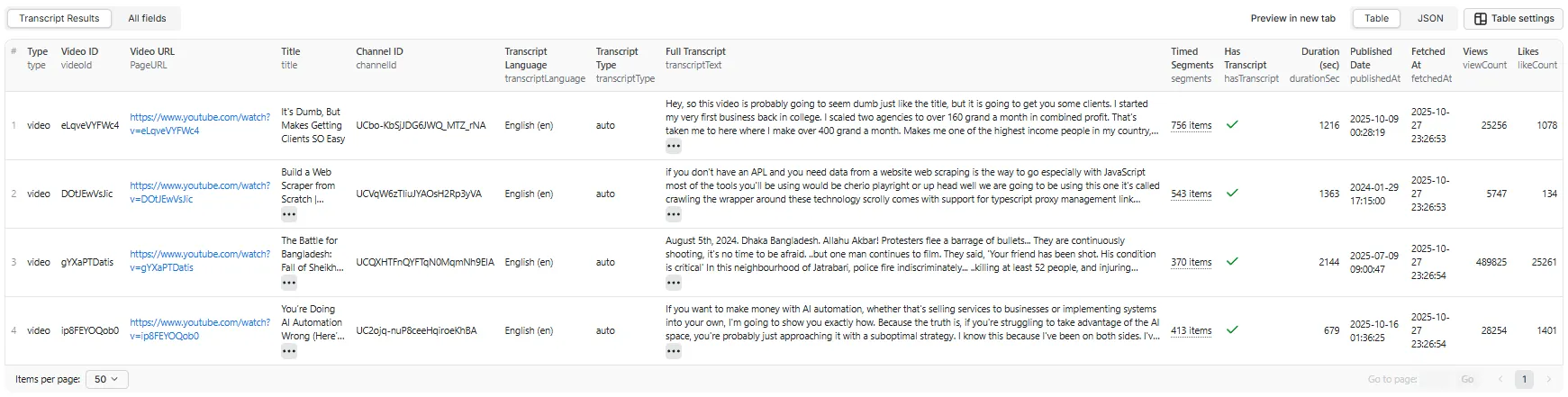Go to next page arrow
1568x397 pixels.
[x=1548, y=379]
